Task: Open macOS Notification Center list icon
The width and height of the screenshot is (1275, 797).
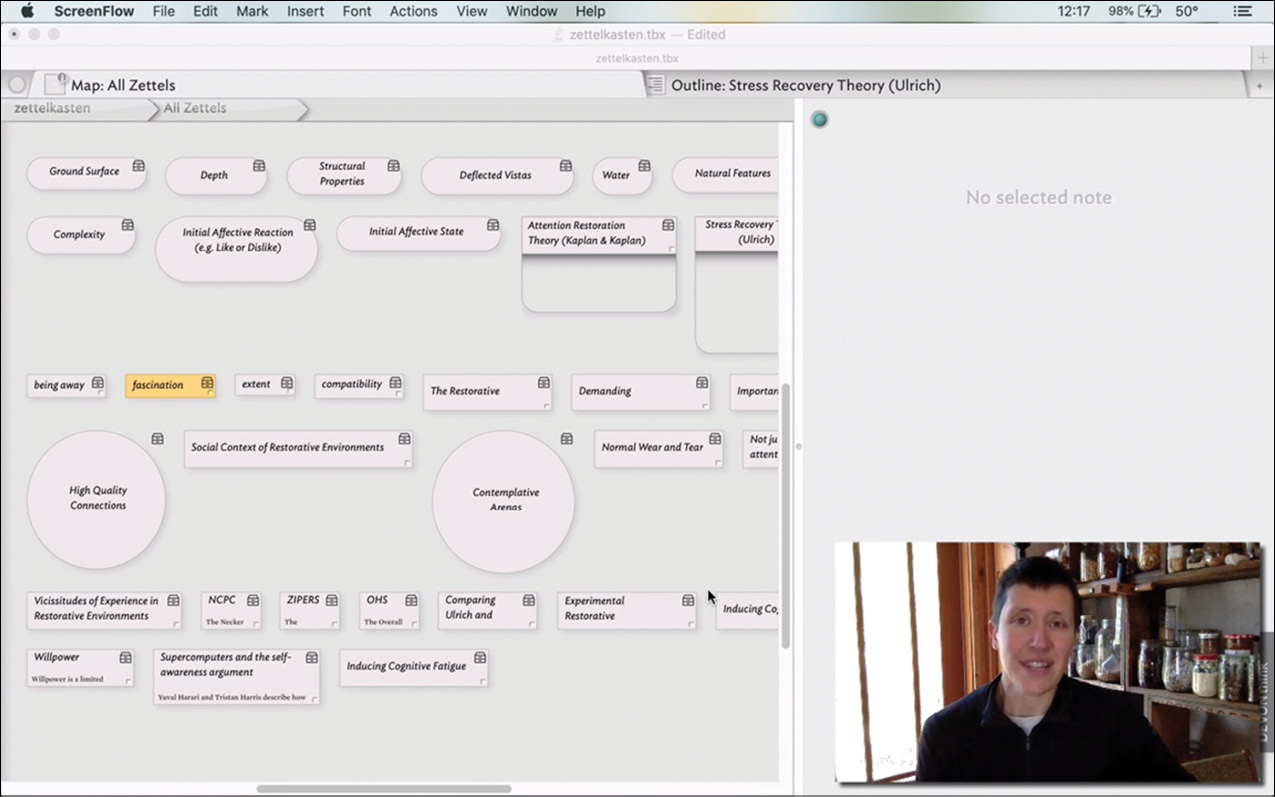Action: 1243,11
